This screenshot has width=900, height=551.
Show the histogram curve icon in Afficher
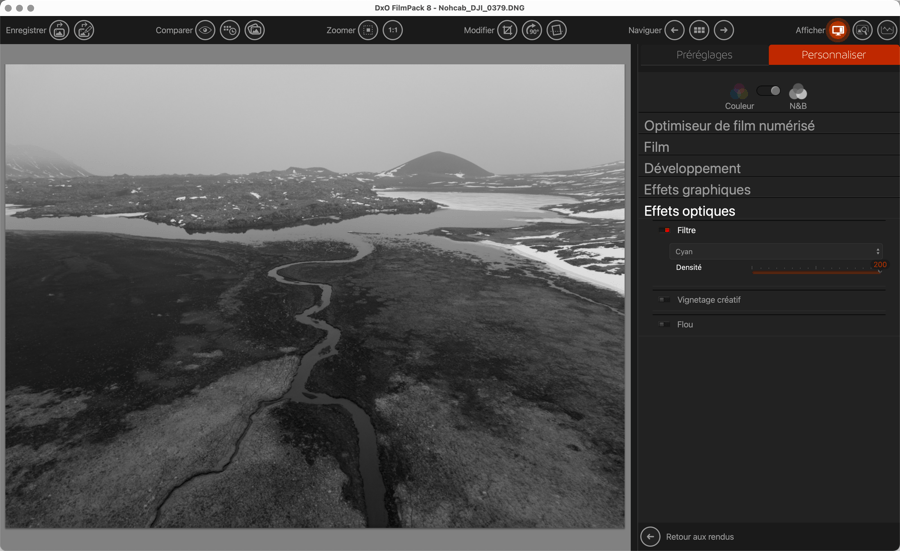pos(887,31)
